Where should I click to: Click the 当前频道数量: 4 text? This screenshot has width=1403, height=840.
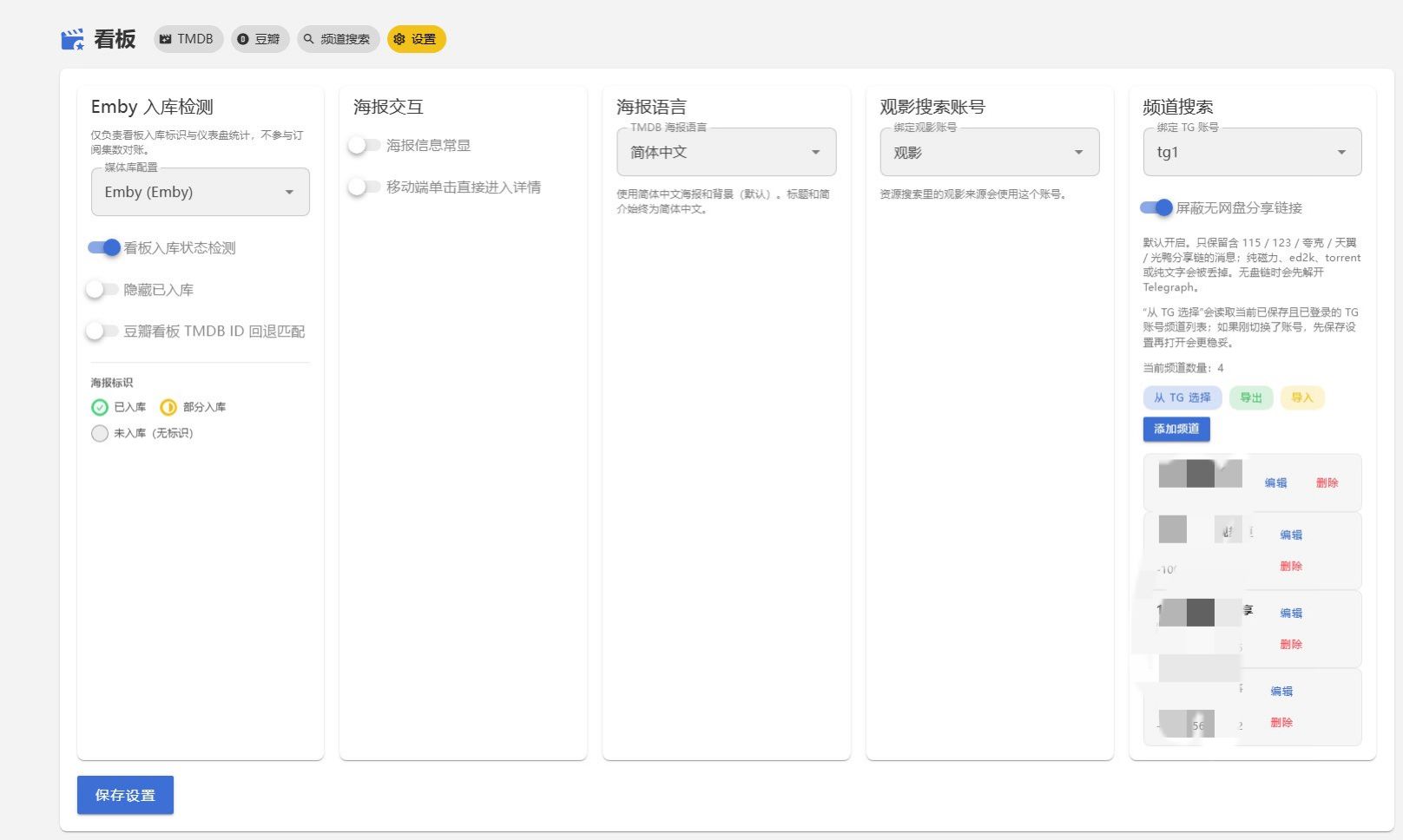1183,368
